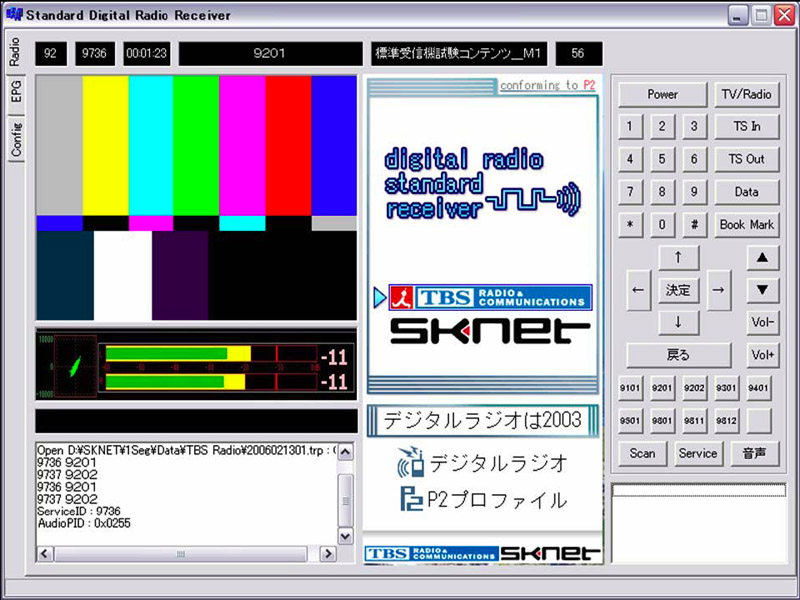800x600 pixels.
Task: Click the log scroll right arrow
Action: [x=328, y=554]
